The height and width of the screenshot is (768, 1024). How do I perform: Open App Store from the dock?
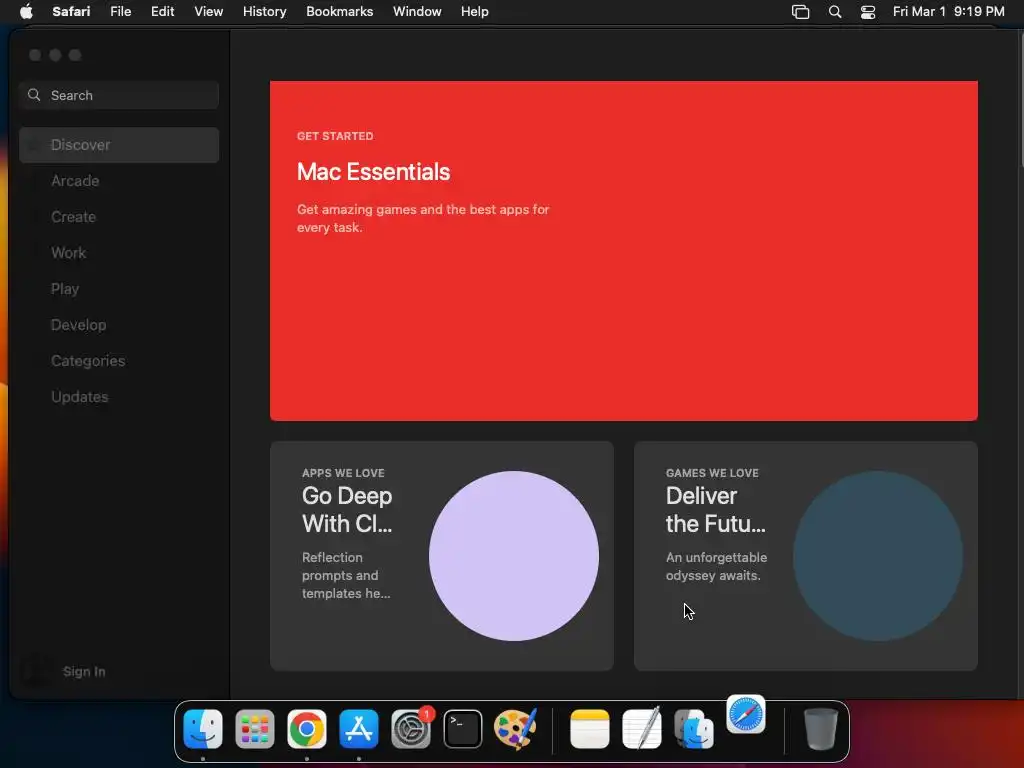pyautogui.click(x=359, y=729)
